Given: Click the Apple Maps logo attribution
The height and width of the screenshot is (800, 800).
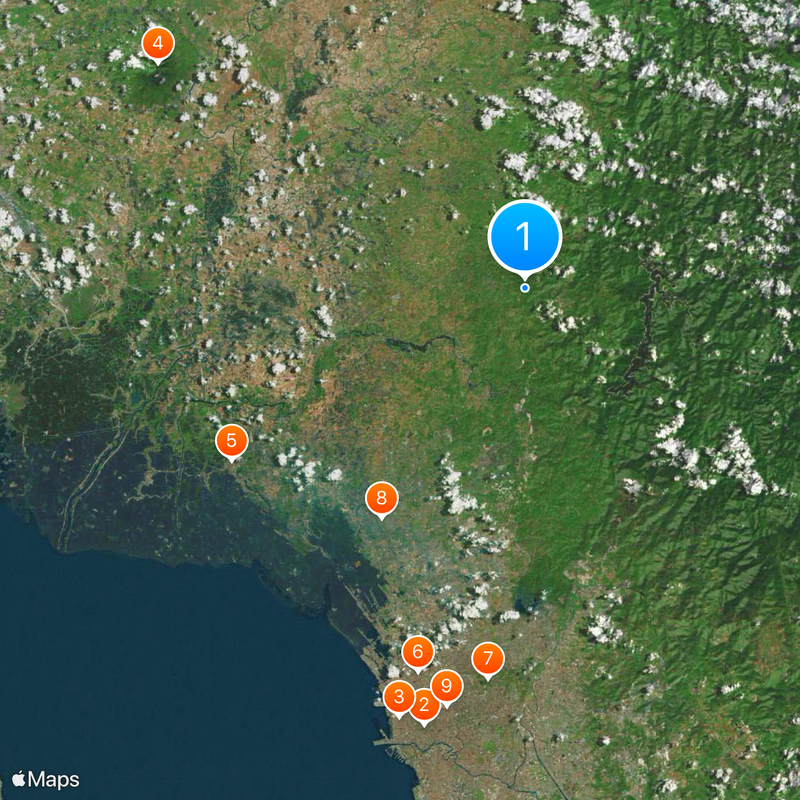Looking at the screenshot, I should click(x=45, y=779).
